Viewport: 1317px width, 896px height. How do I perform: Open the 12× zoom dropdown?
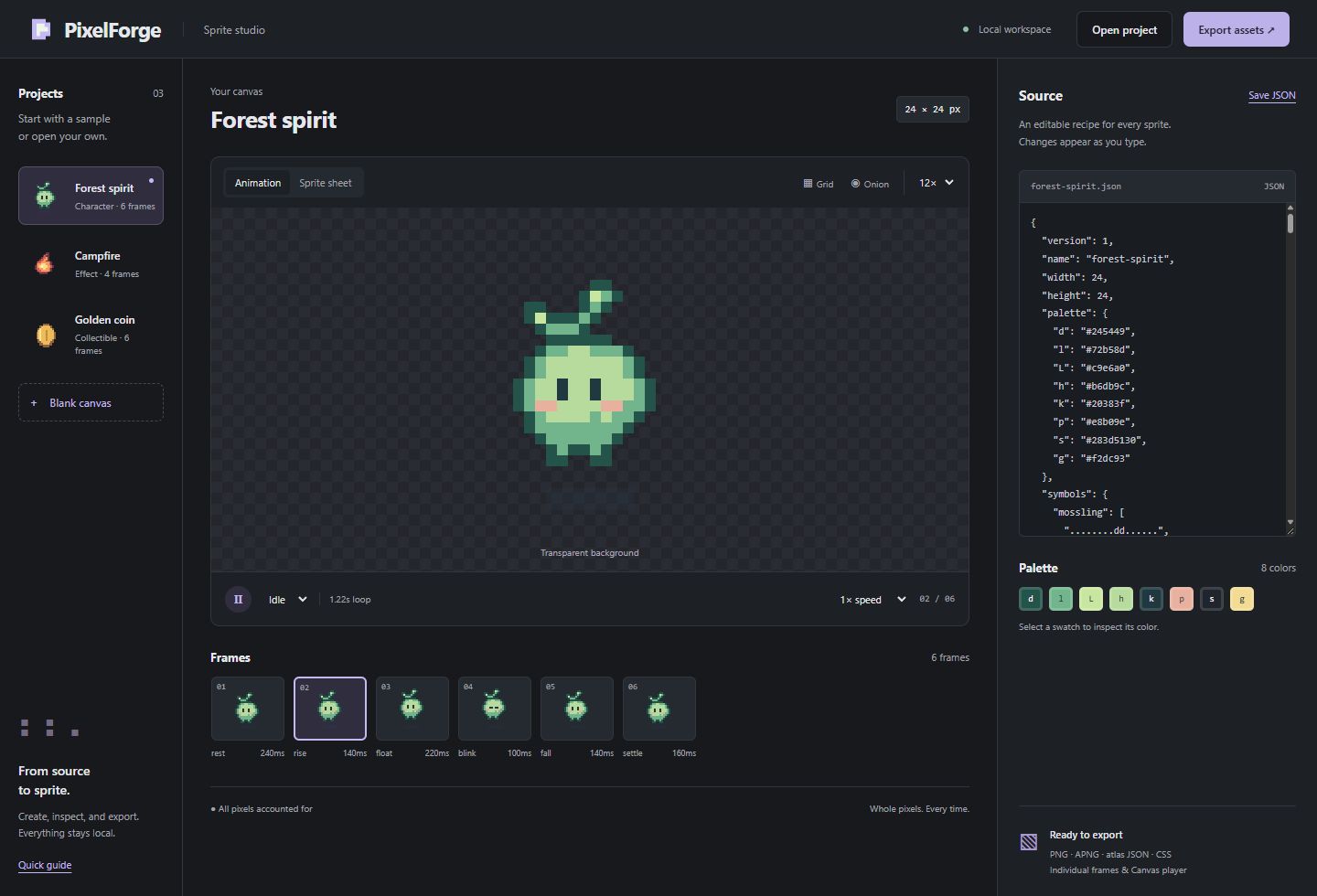tap(937, 183)
